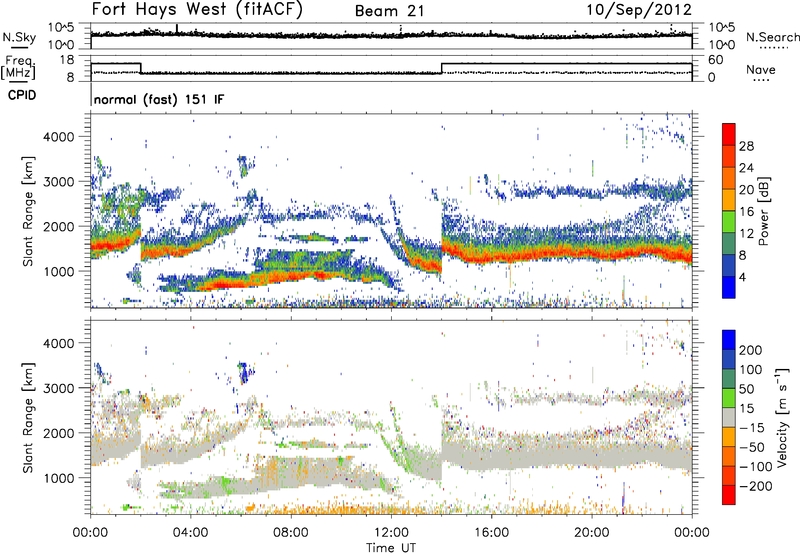Click the "Slant Range [km]" label of power panel

click(x=28, y=211)
